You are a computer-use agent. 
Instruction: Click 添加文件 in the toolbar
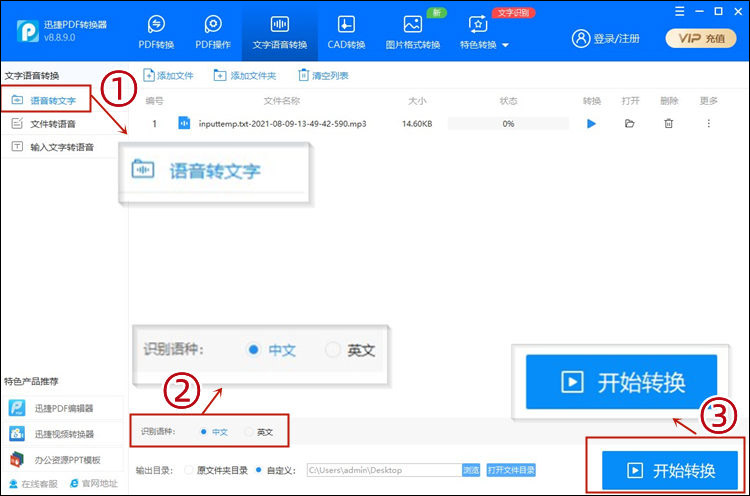pos(168,75)
